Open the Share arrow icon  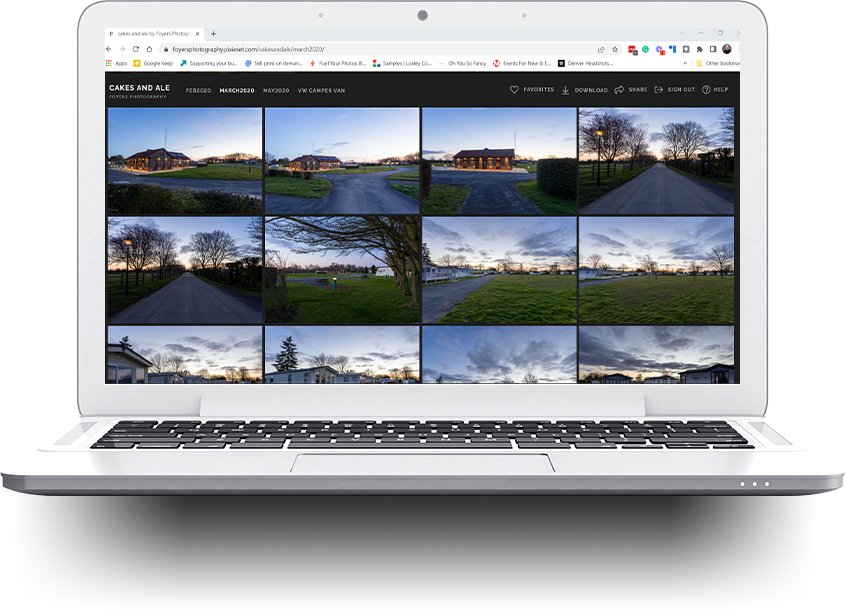tap(619, 89)
